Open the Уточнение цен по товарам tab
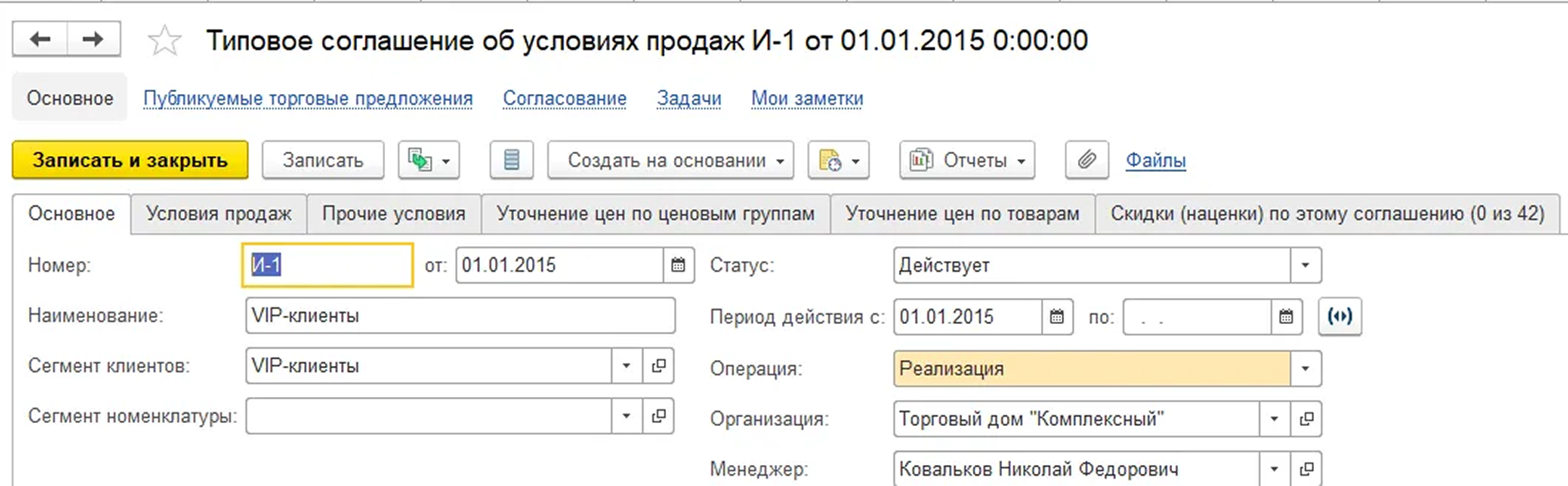 pyautogui.click(x=962, y=214)
